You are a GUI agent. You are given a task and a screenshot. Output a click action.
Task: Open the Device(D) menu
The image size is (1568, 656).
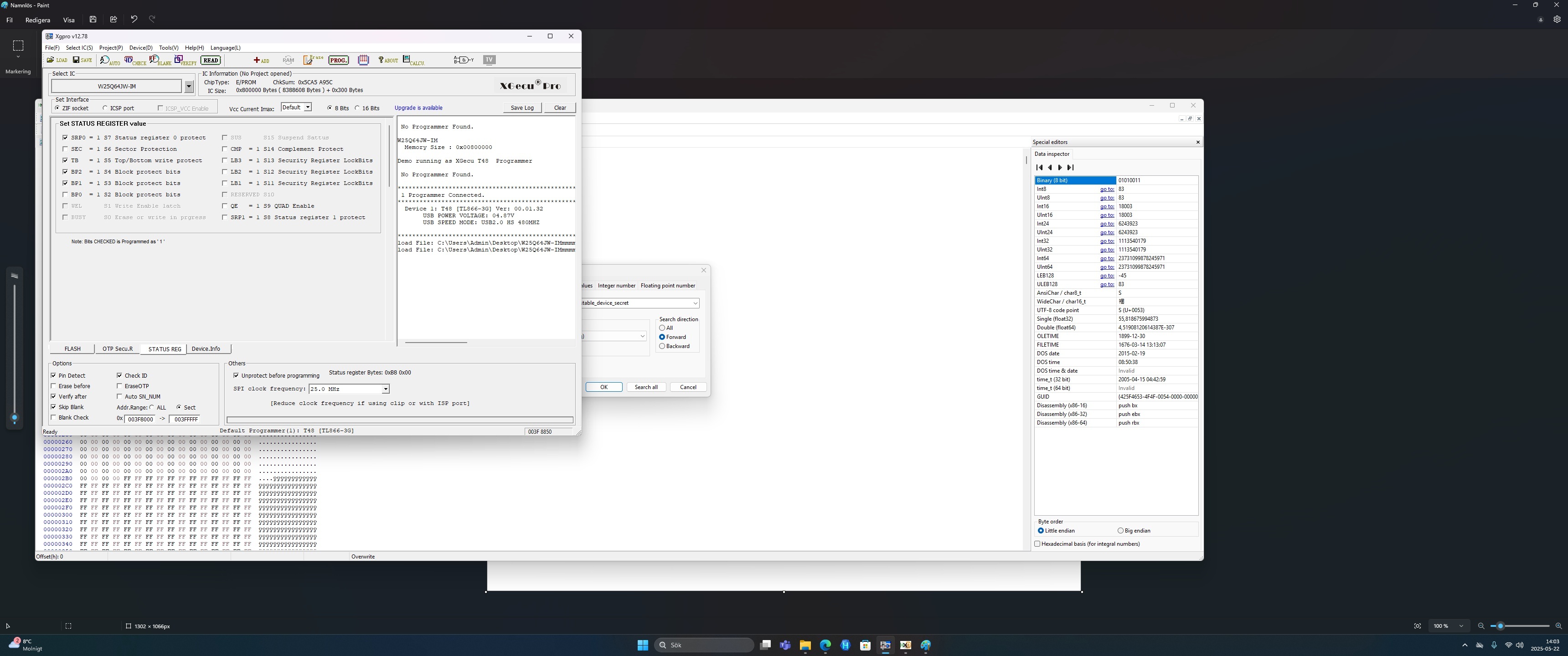pyautogui.click(x=140, y=47)
